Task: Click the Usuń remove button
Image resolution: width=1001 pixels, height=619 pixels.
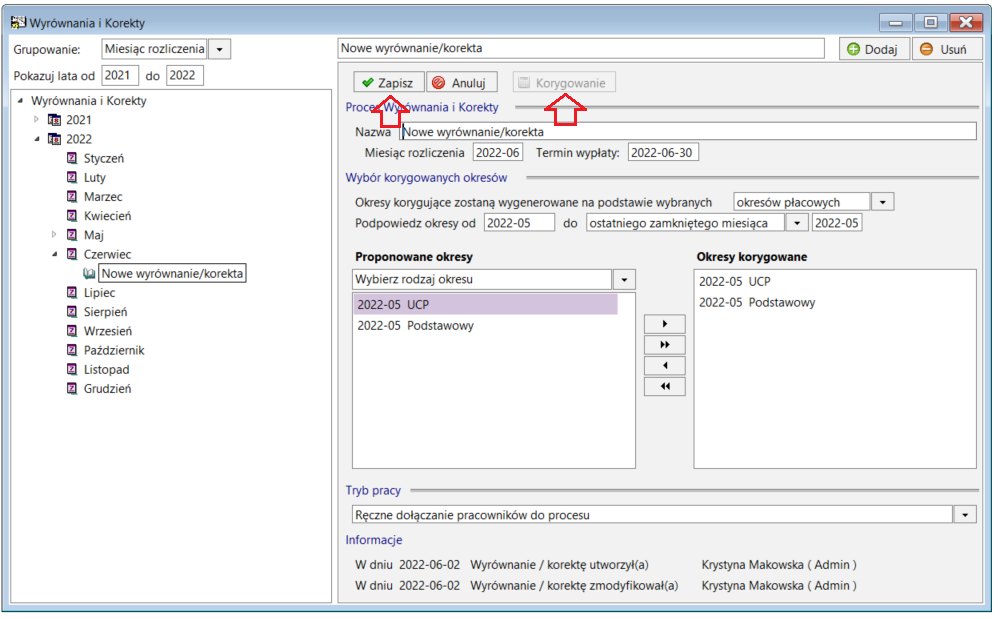Action: click(945, 49)
